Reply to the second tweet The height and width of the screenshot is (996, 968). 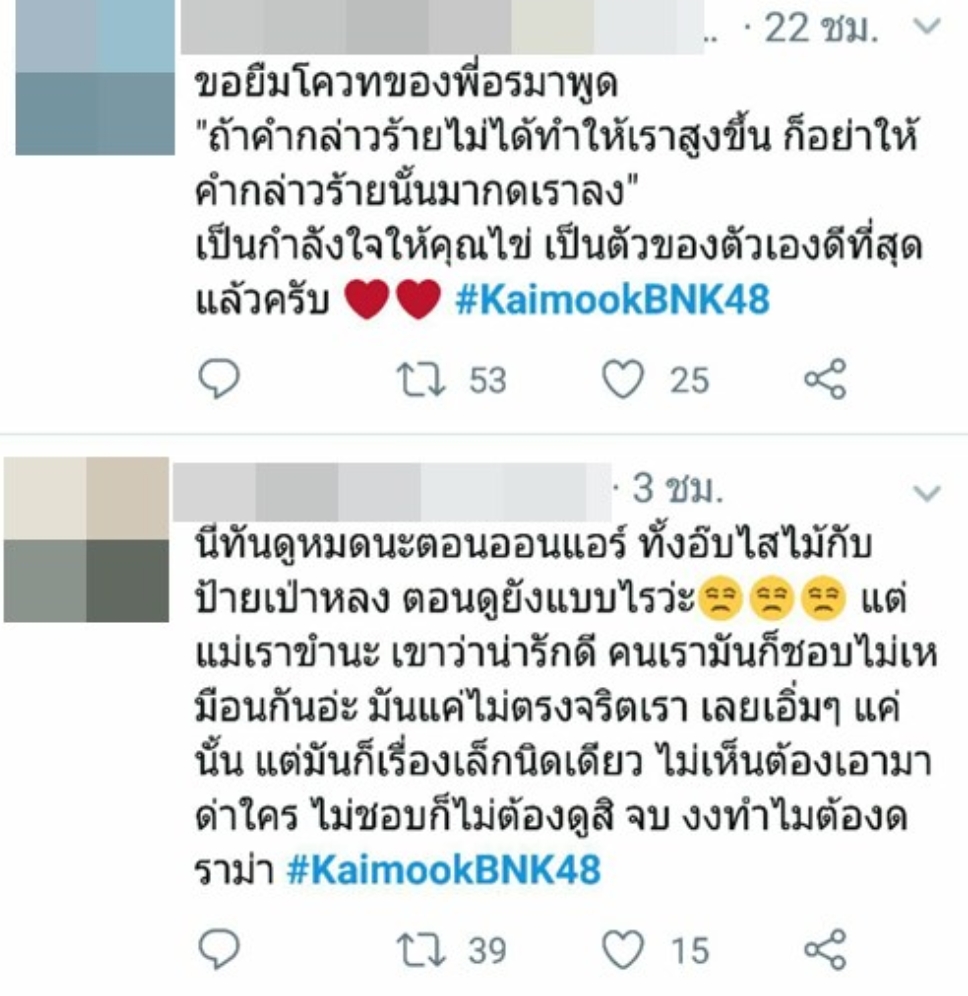(219, 949)
